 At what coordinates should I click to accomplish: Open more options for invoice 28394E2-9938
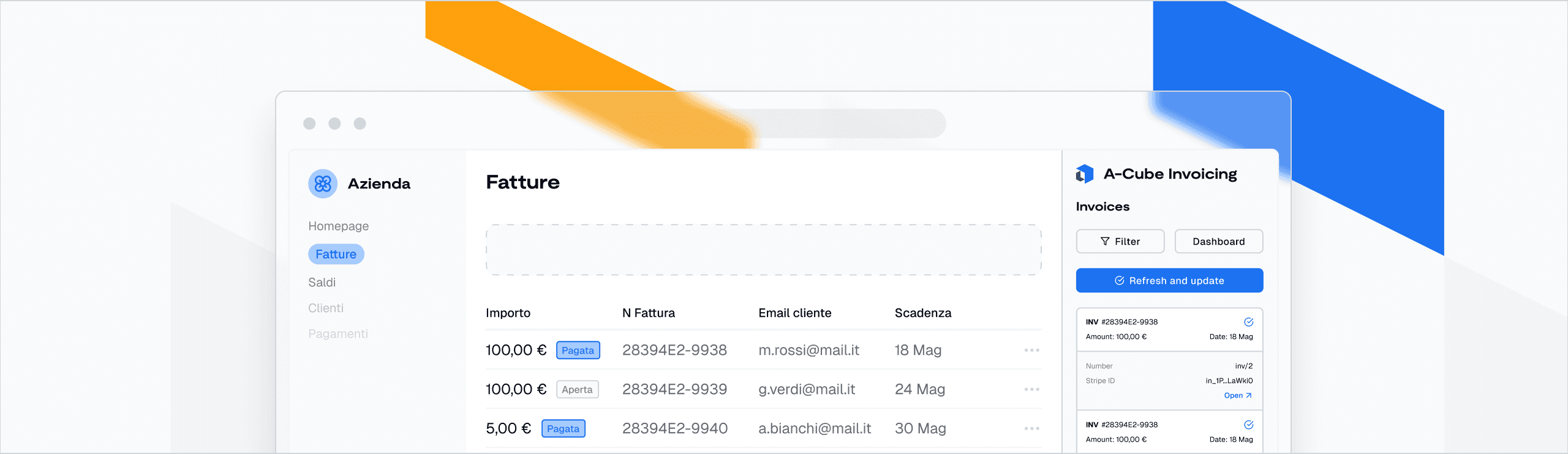coord(1031,350)
